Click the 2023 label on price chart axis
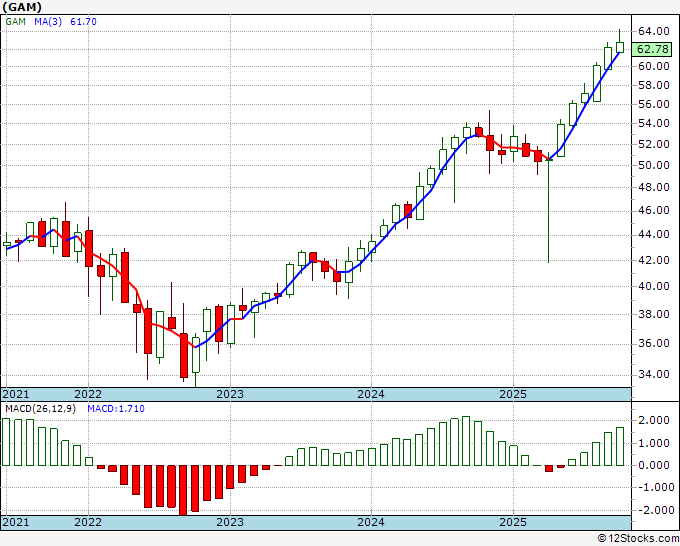The image size is (680, 546). point(230,394)
